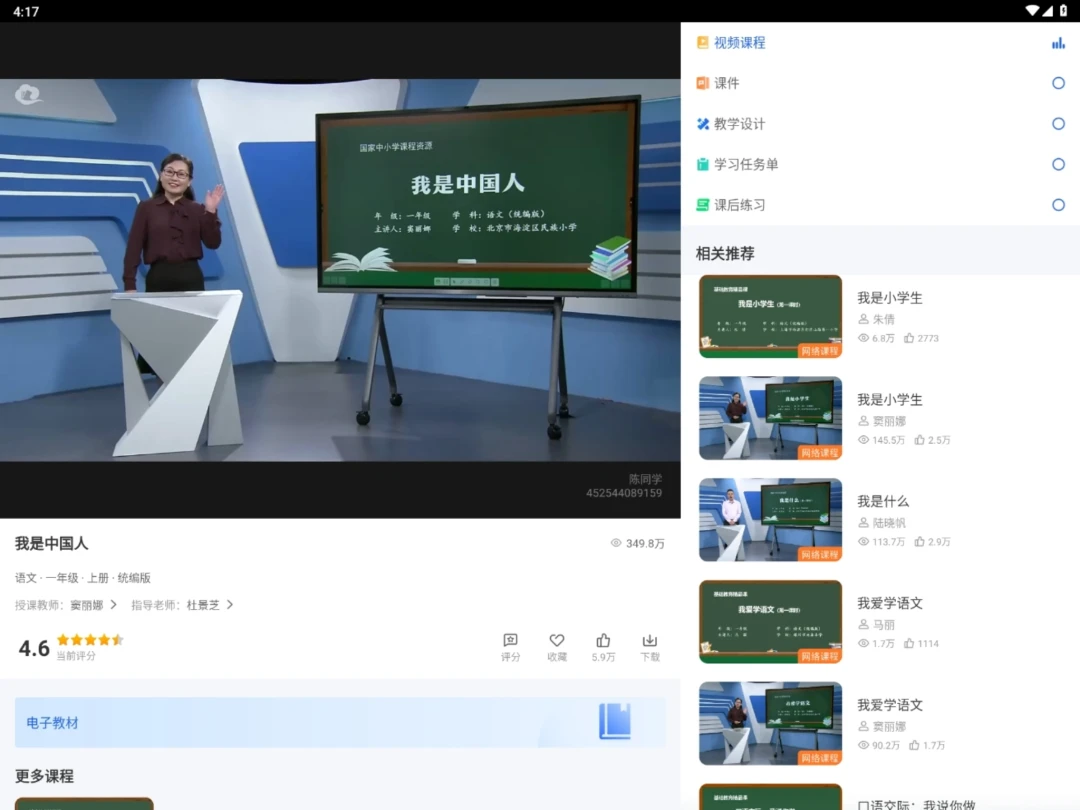1080x810 pixels.
Task: Open 我是小学生 thumbnail with 145.5万 views
Action: tap(770, 418)
